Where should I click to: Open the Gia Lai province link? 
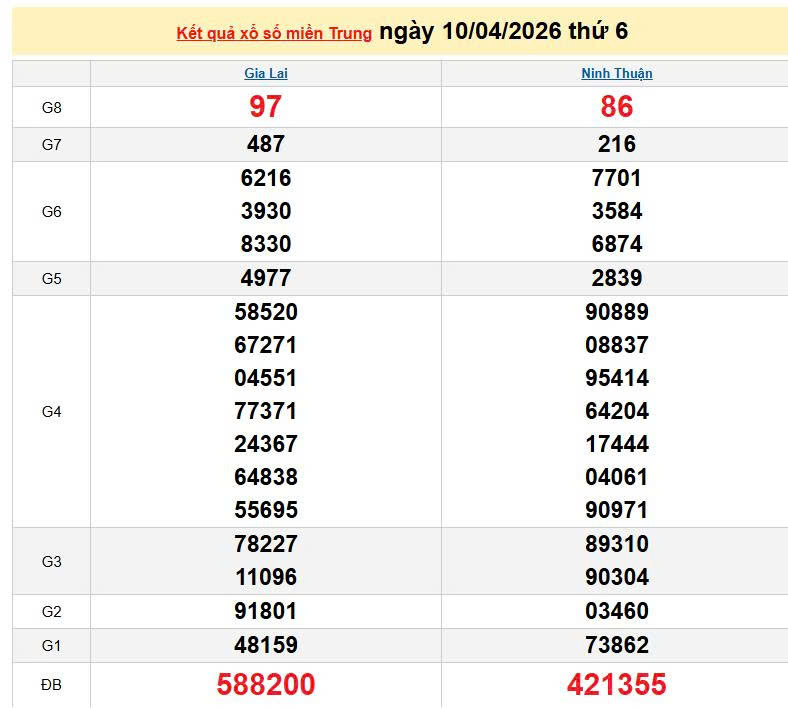tap(266, 73)
